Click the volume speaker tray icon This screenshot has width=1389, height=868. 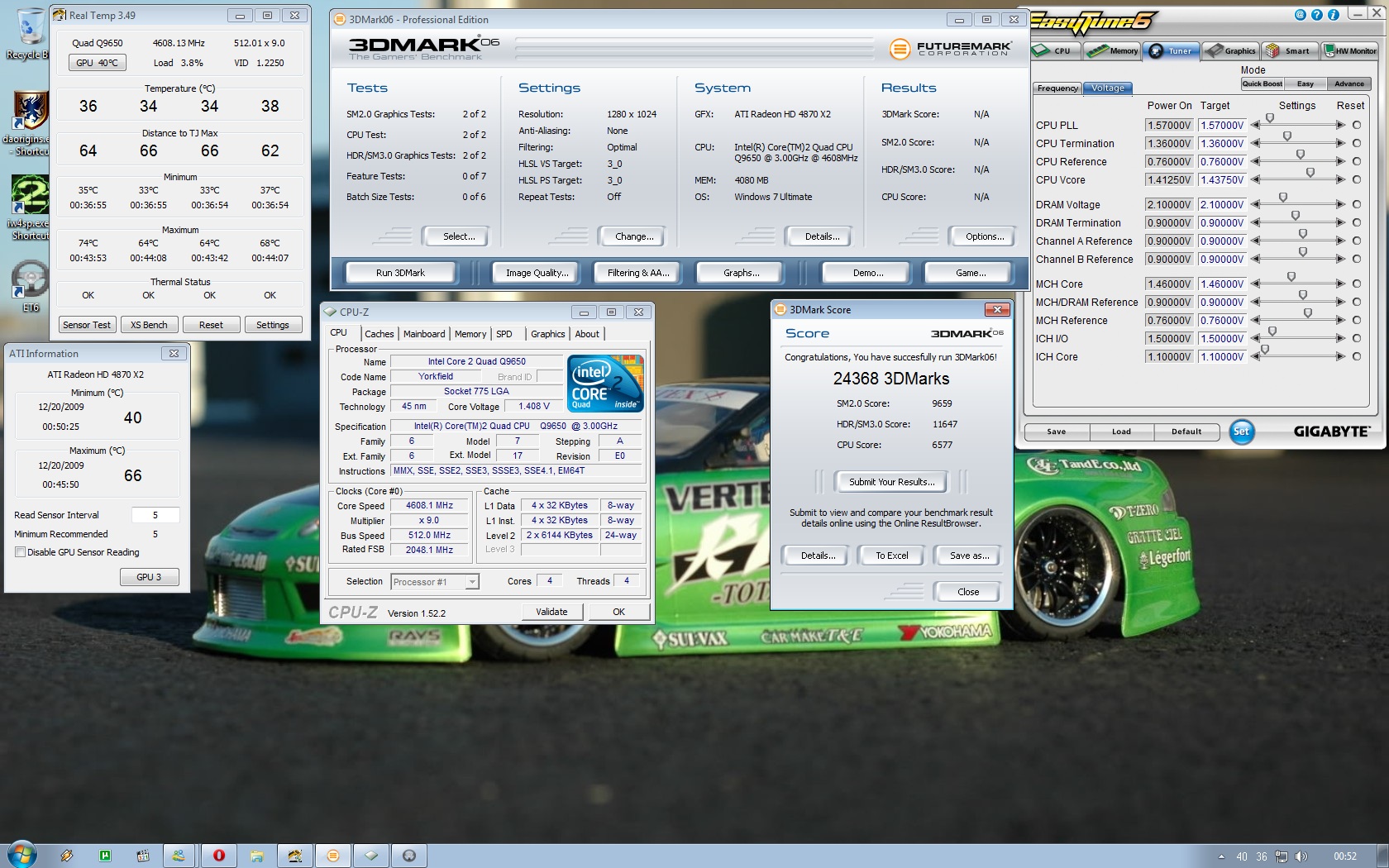(1301, 856)
